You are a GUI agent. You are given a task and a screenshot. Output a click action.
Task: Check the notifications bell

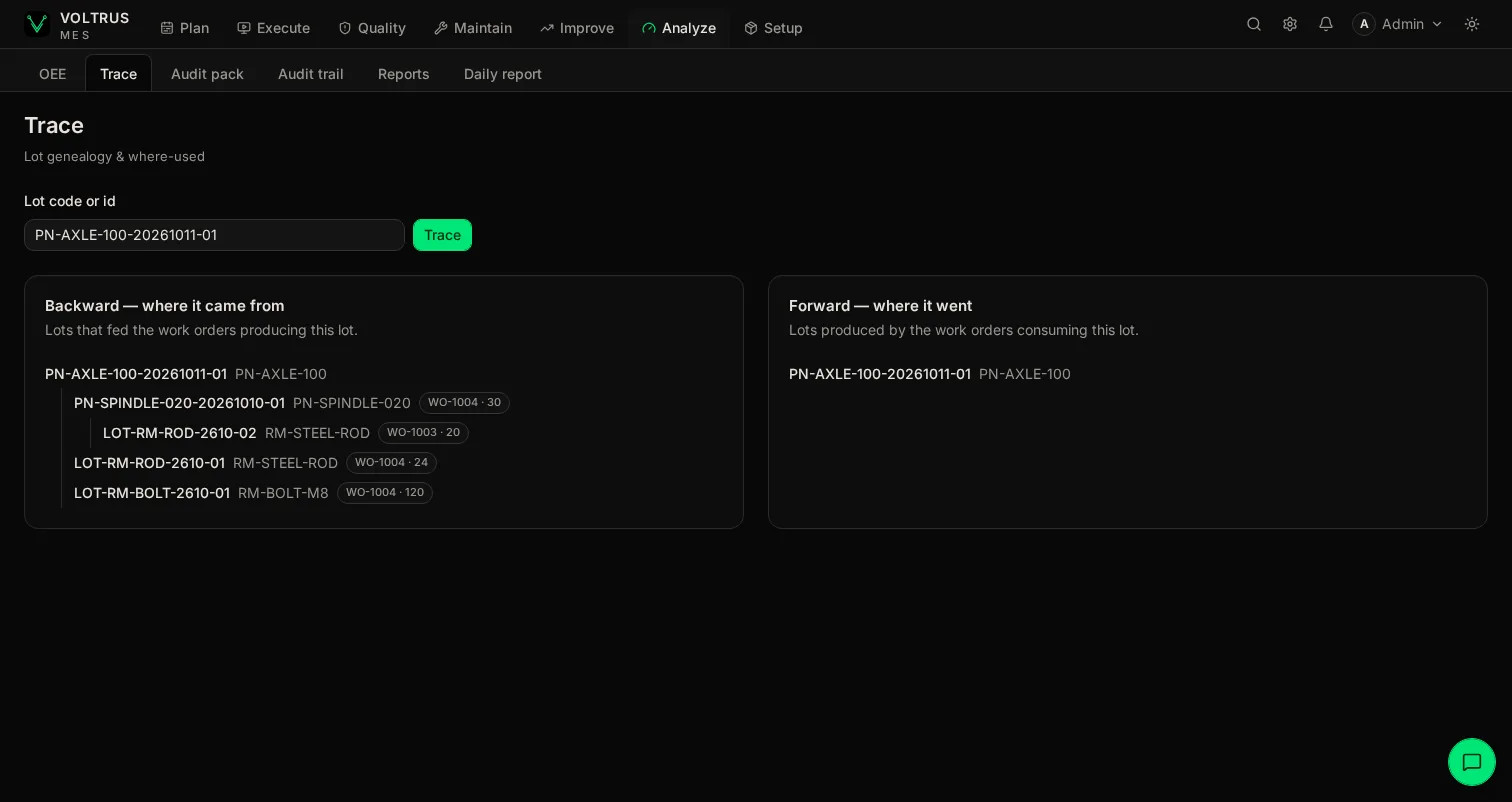tap(1326, 24)
